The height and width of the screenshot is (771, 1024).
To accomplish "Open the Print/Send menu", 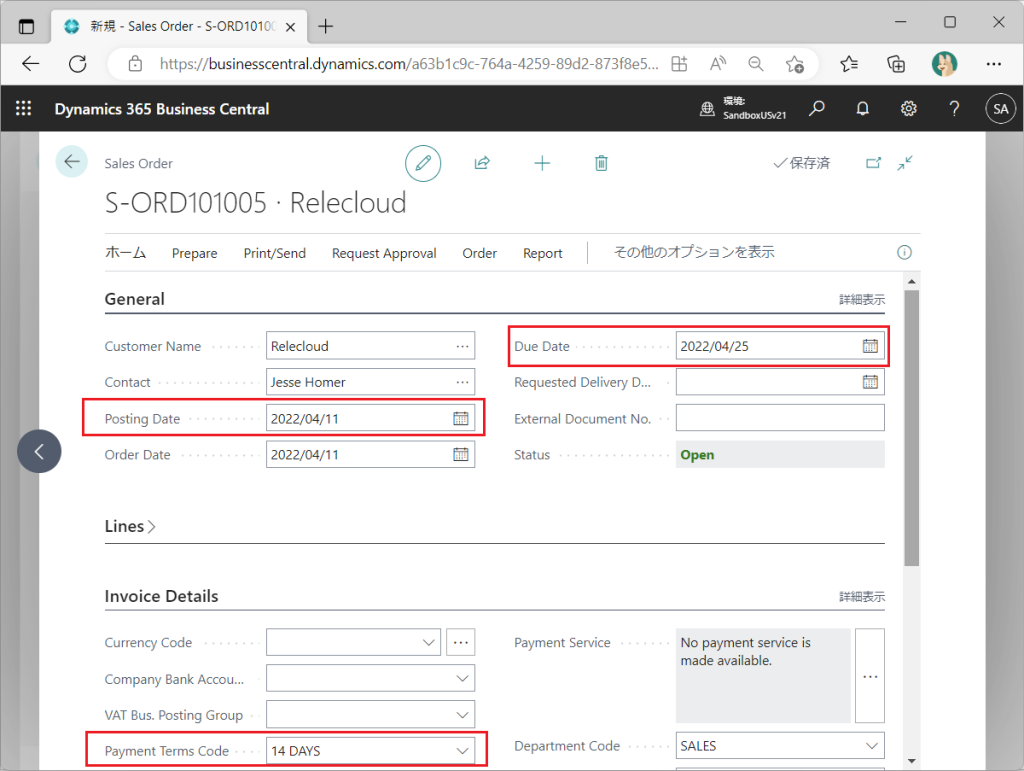I will click(274, 253).
